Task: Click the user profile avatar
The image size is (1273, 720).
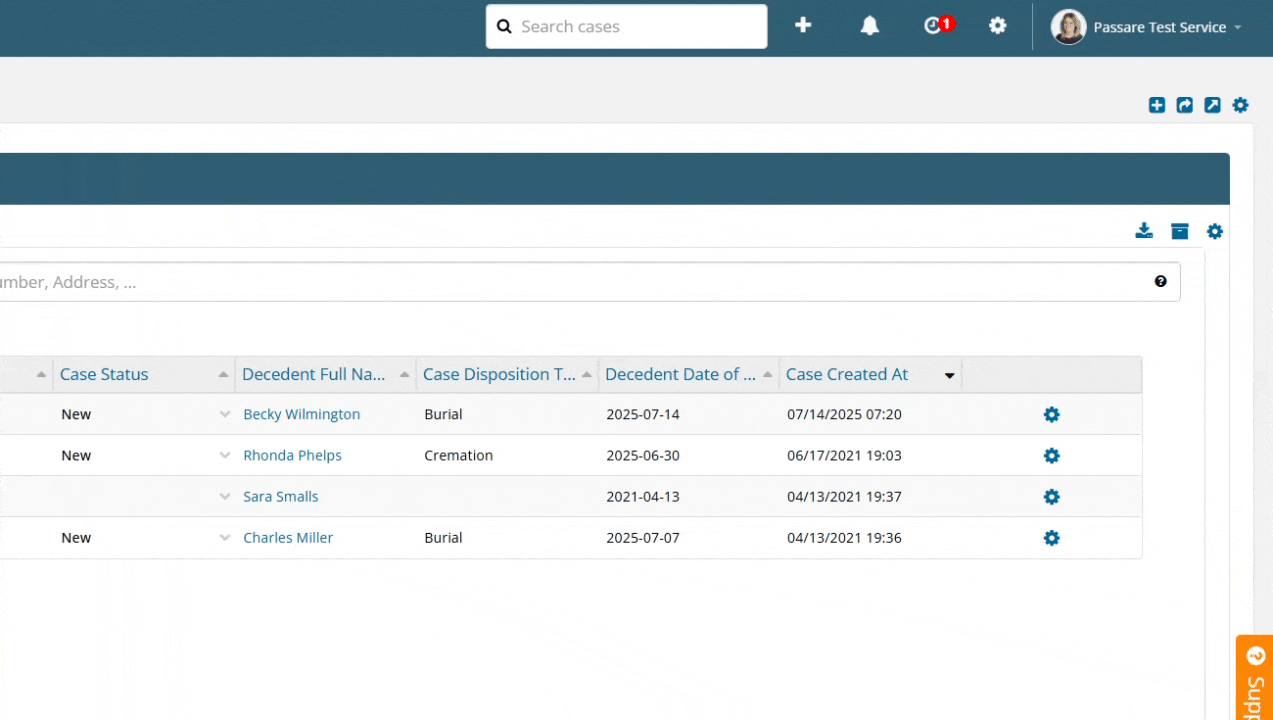Action: click(1068, 27)
